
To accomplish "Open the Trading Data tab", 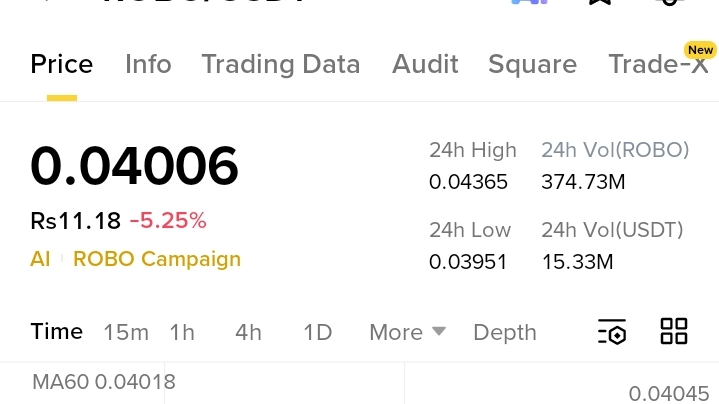I will [x=281, y=64].
